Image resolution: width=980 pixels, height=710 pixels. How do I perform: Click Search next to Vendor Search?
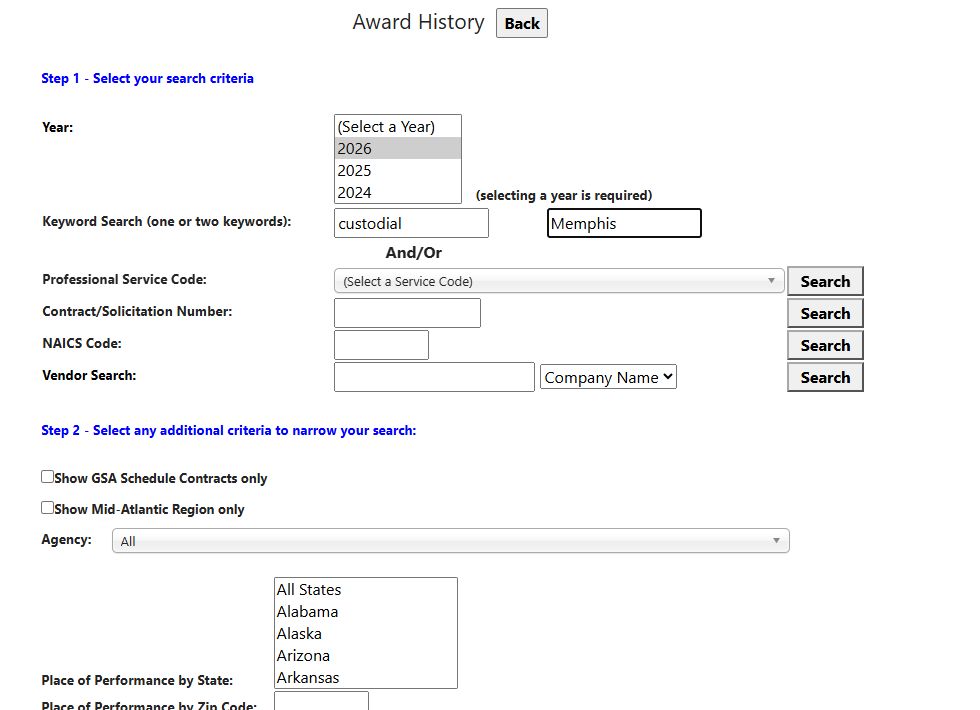(x=825, y=377)
